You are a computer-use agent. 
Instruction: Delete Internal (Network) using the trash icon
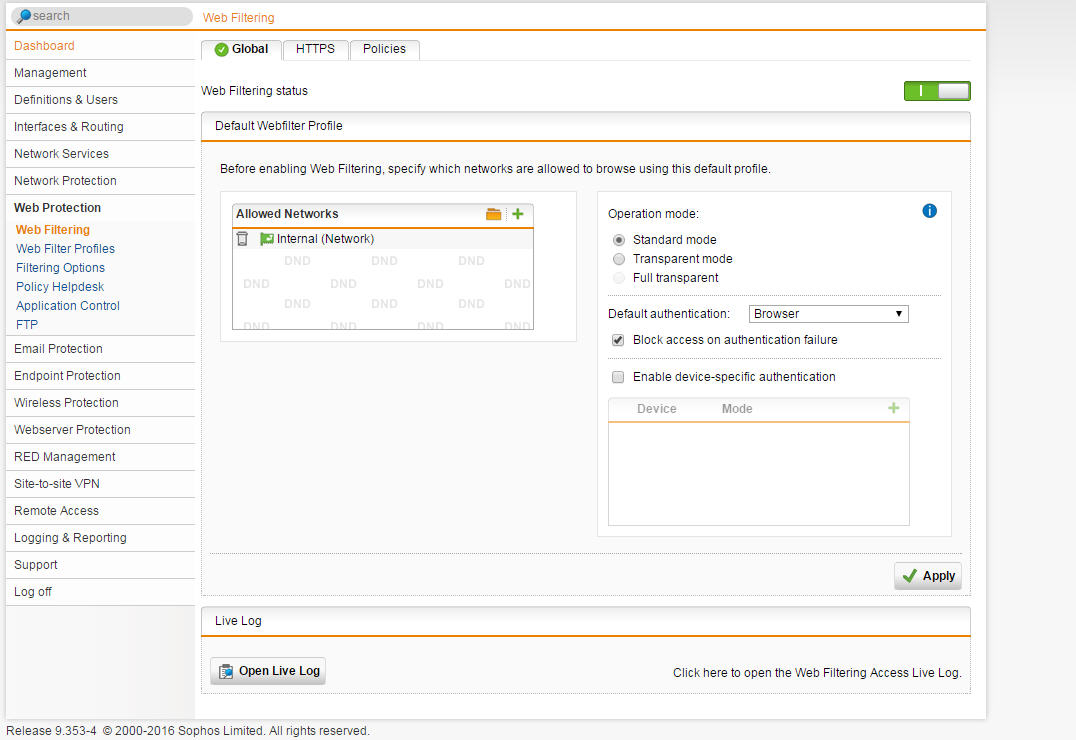pyautogui.click(x=242, y=239)
